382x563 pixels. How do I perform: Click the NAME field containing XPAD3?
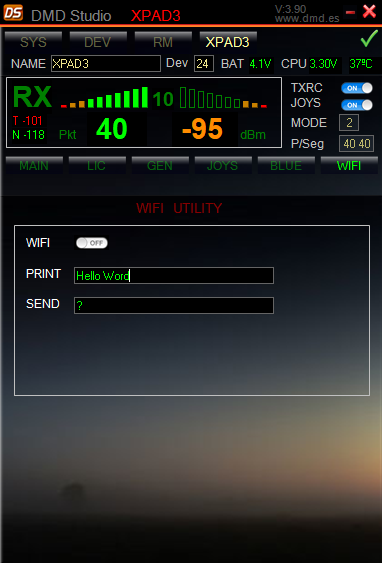(106, 64)
